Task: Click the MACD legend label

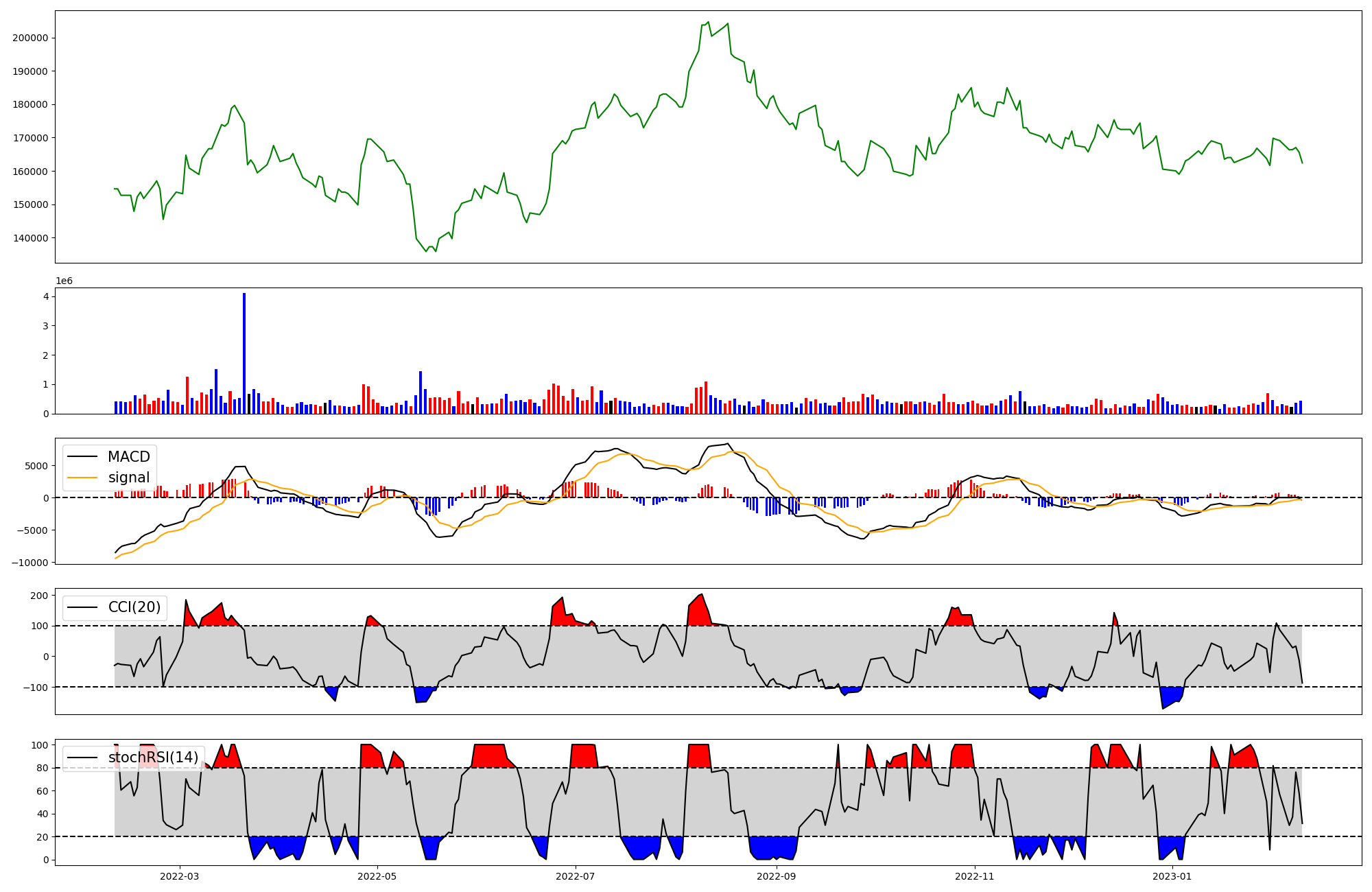Action: click(128, 457)
